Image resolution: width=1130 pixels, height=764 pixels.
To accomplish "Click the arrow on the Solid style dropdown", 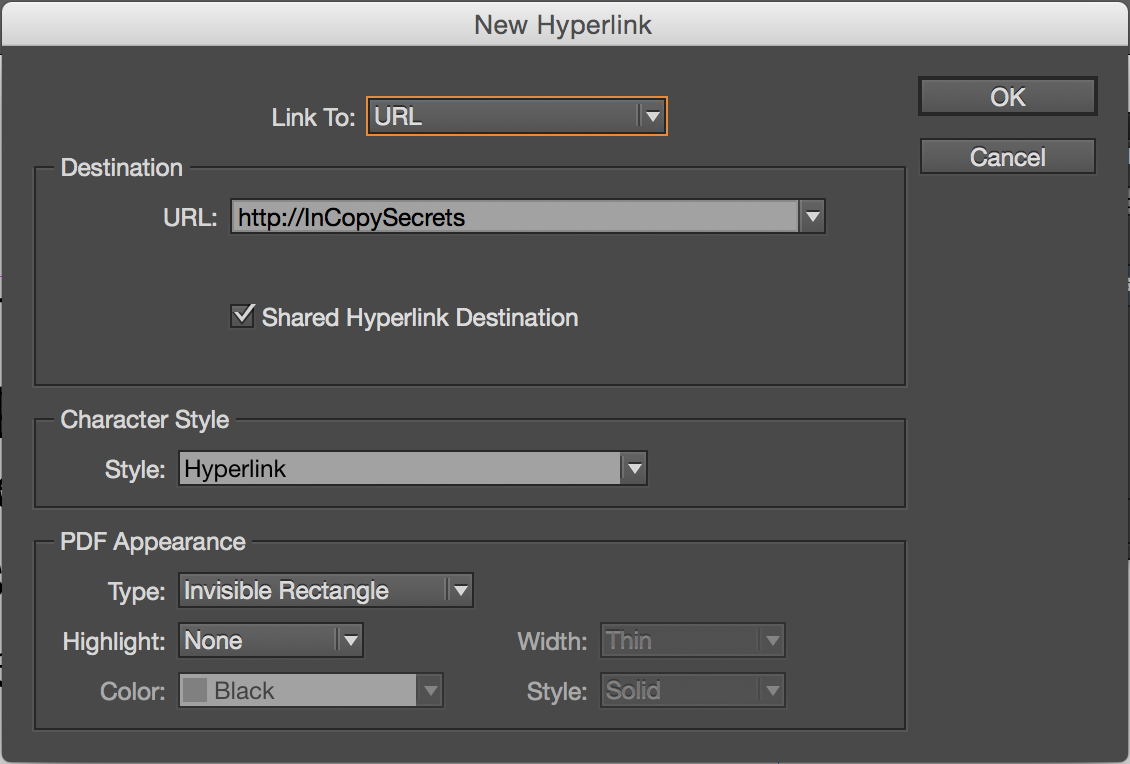I will (x=771, y=691).
